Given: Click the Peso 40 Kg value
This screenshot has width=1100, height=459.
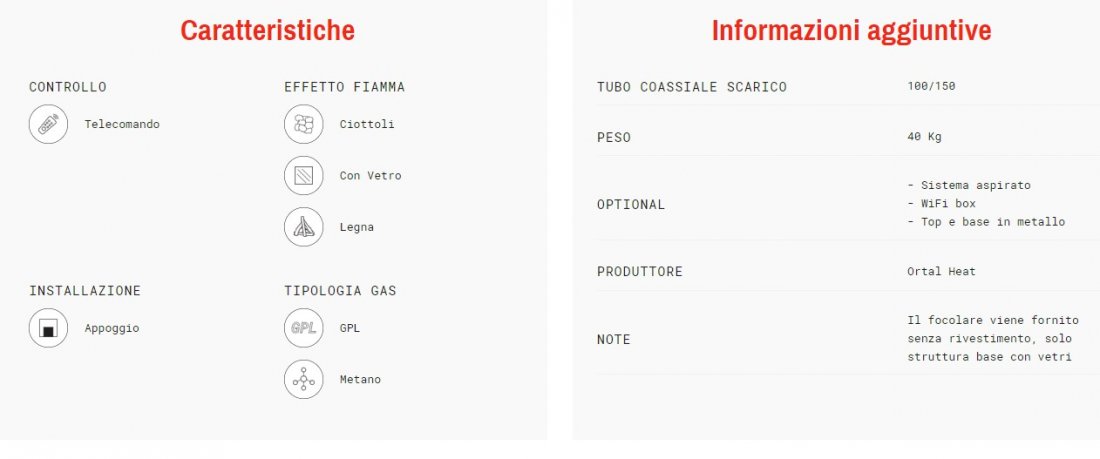Looking at the screenshot, I should pyautogui.click(x=924, y=137).
